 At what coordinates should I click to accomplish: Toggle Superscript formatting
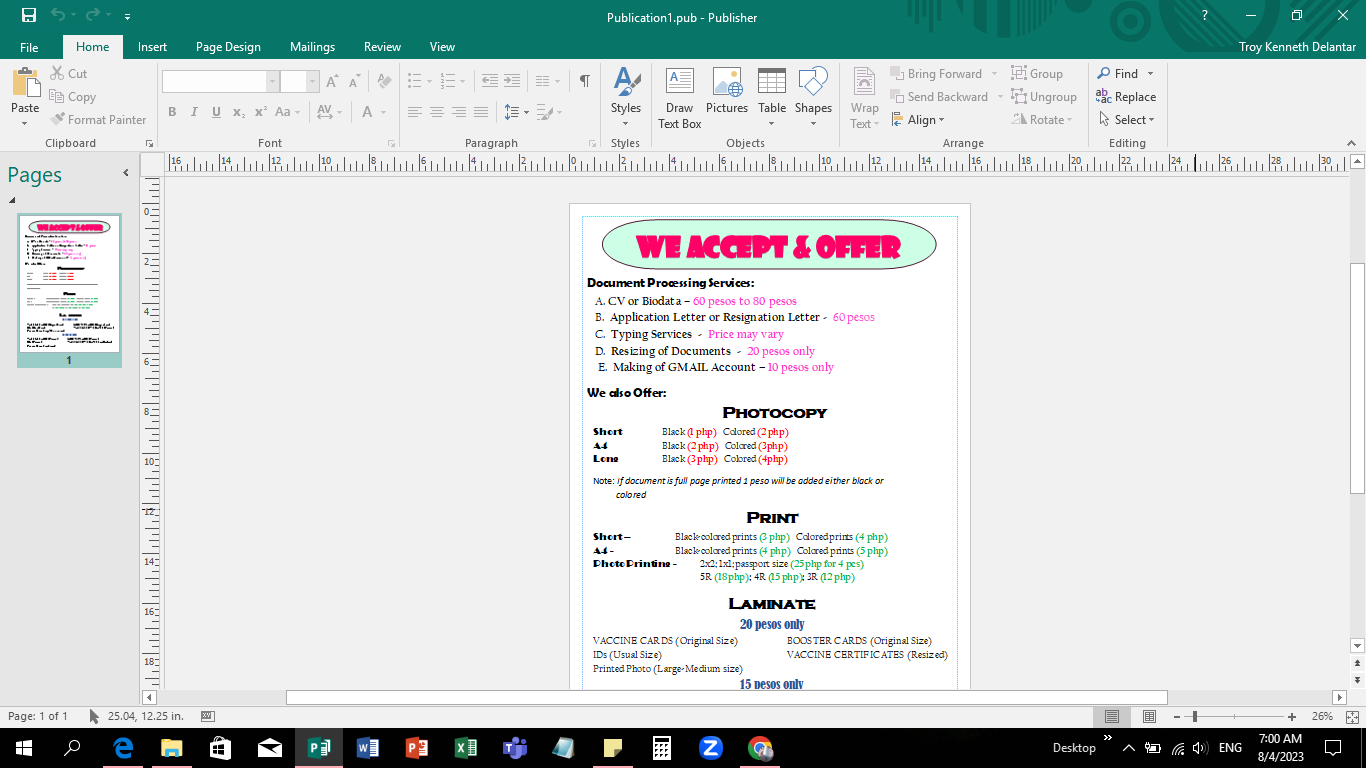pos(260,112)
